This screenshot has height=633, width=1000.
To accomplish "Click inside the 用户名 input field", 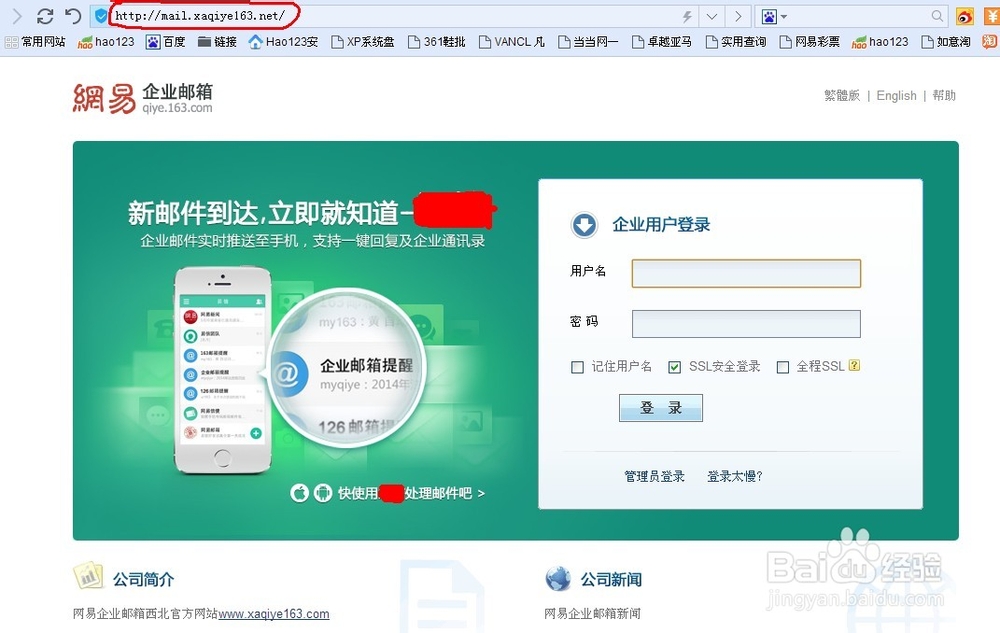I will (745, 273).
